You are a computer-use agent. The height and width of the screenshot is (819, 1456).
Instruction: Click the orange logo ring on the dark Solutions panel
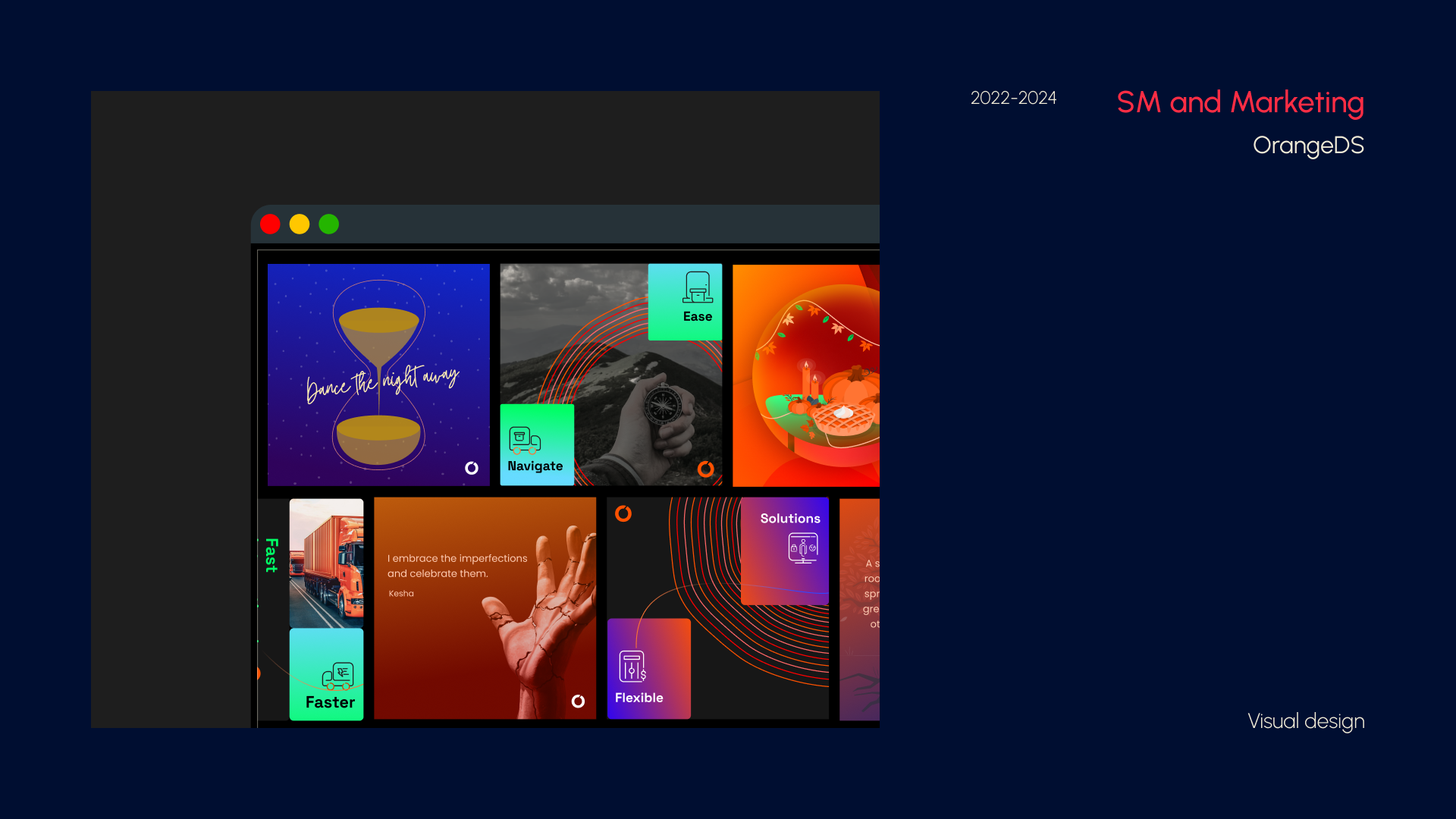[623, 514]
